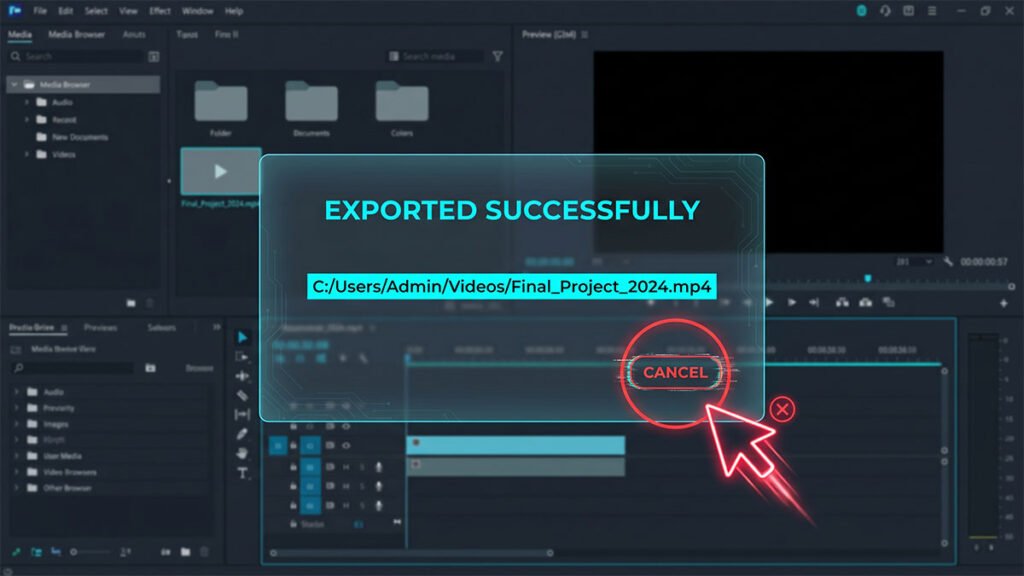Expand the Videos folder in Media Browser tree
1024x576 pixels.
[26, 154]
